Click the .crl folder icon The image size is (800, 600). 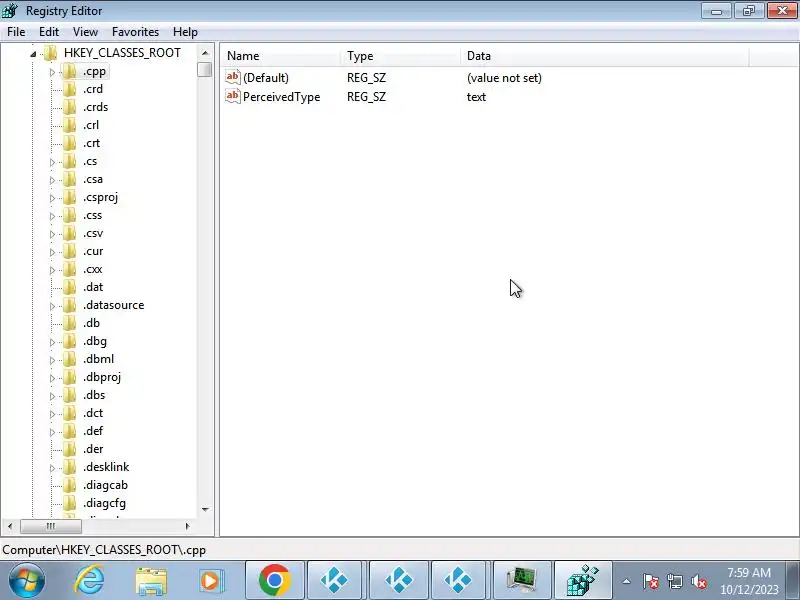pos(69,125)
